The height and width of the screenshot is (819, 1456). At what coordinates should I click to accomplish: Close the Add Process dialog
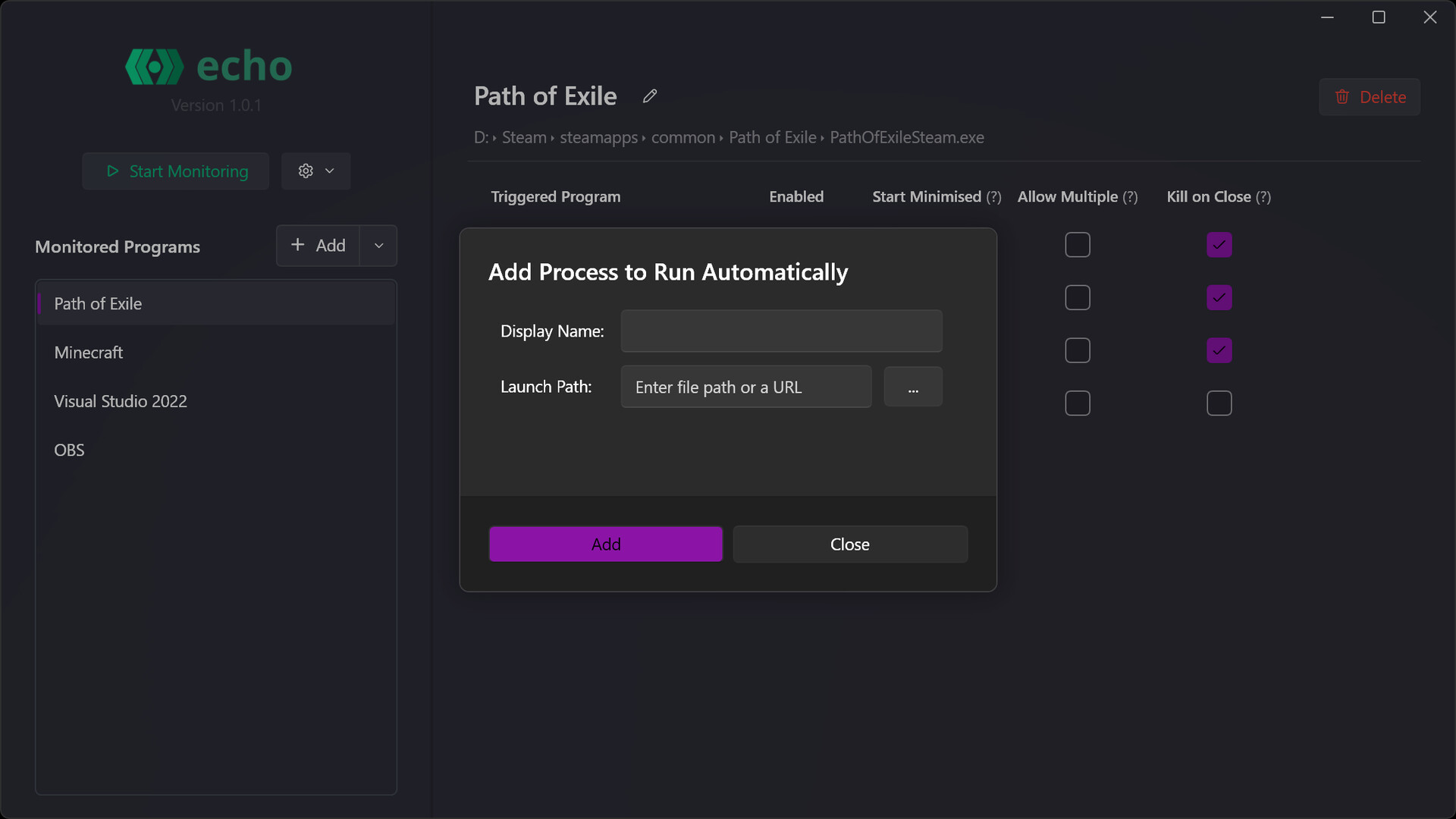coord(849,544)
